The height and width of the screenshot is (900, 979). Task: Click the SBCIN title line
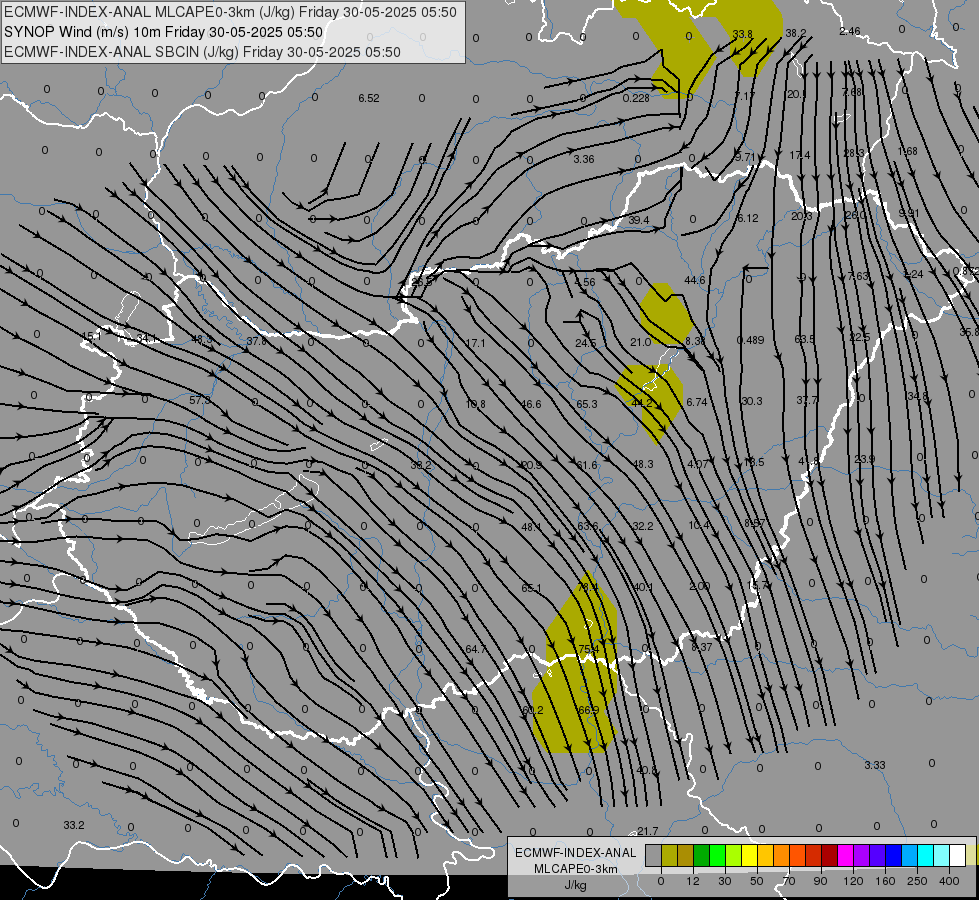click(x=202, y=52)
